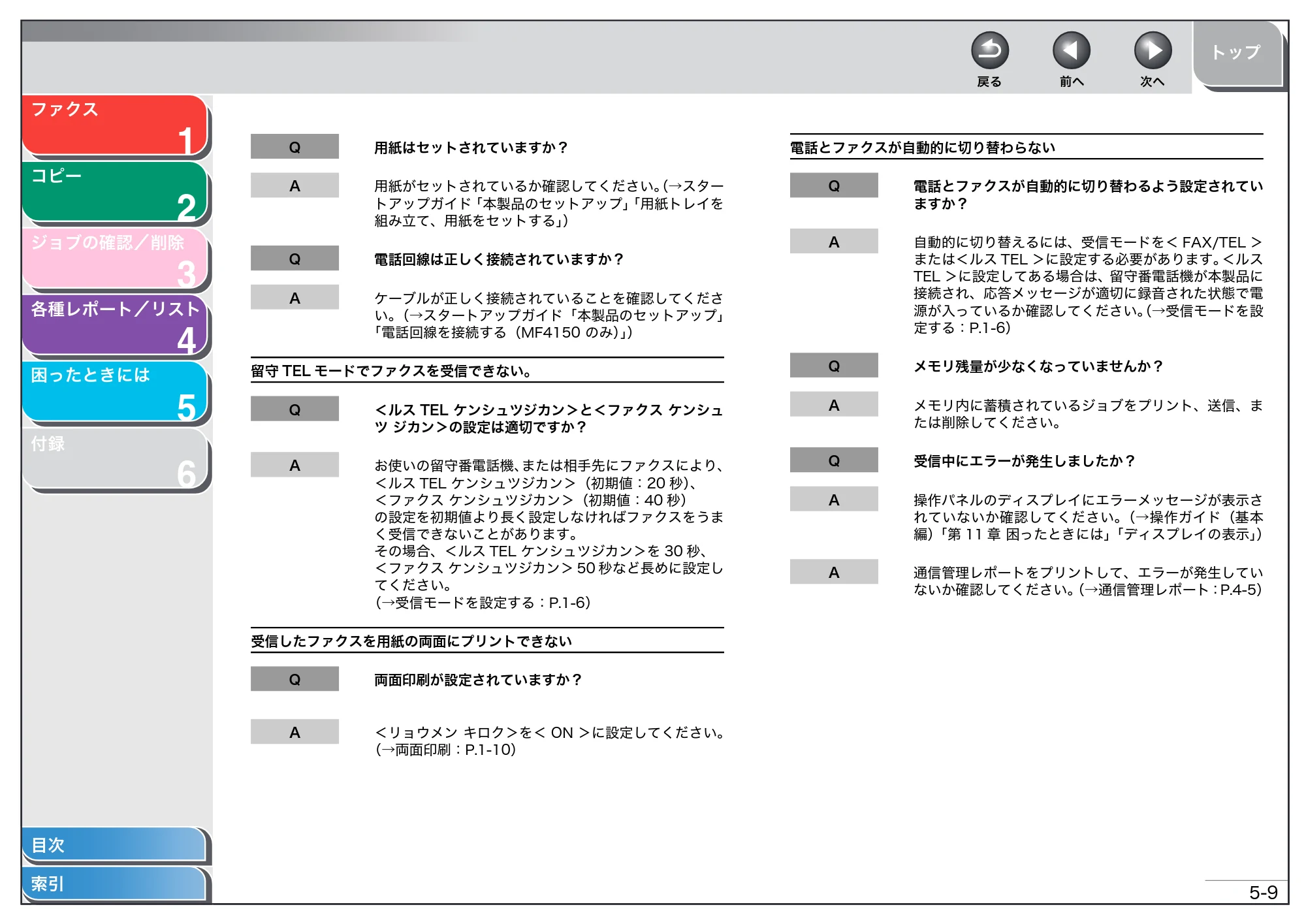Click question 両面印刷が設定されていますか？

pyautogui.click(x=478, y=680)
